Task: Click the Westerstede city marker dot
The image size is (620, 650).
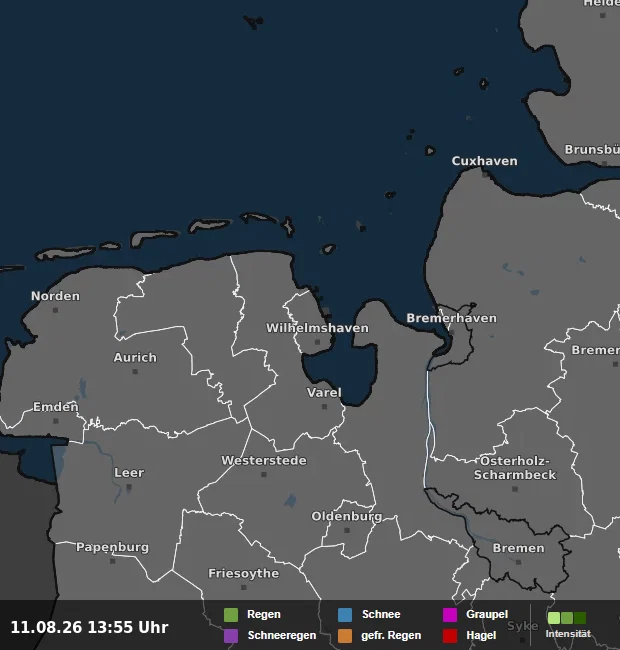Action: (x=264, y=474)
